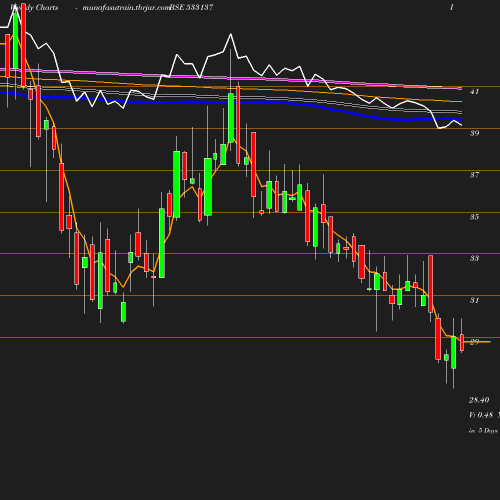Click the "Weekly Charts" title text

34,7
